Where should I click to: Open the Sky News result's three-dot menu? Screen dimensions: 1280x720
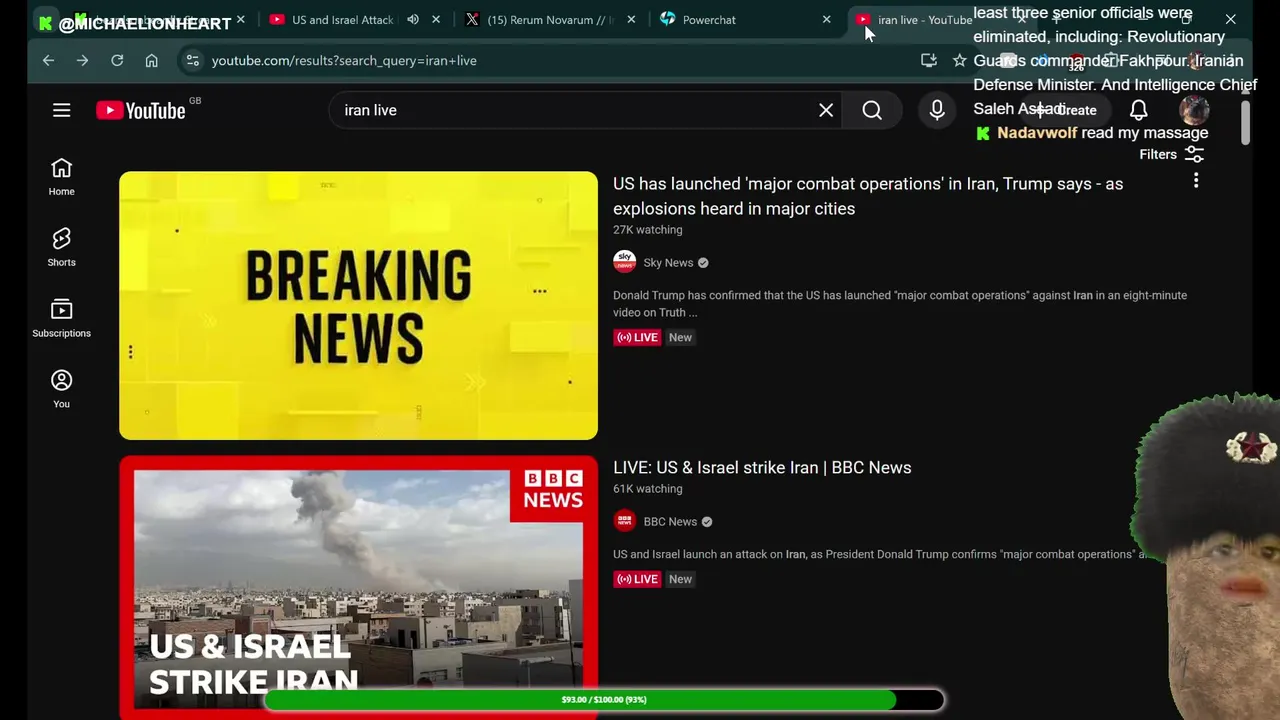point(1196,181)
